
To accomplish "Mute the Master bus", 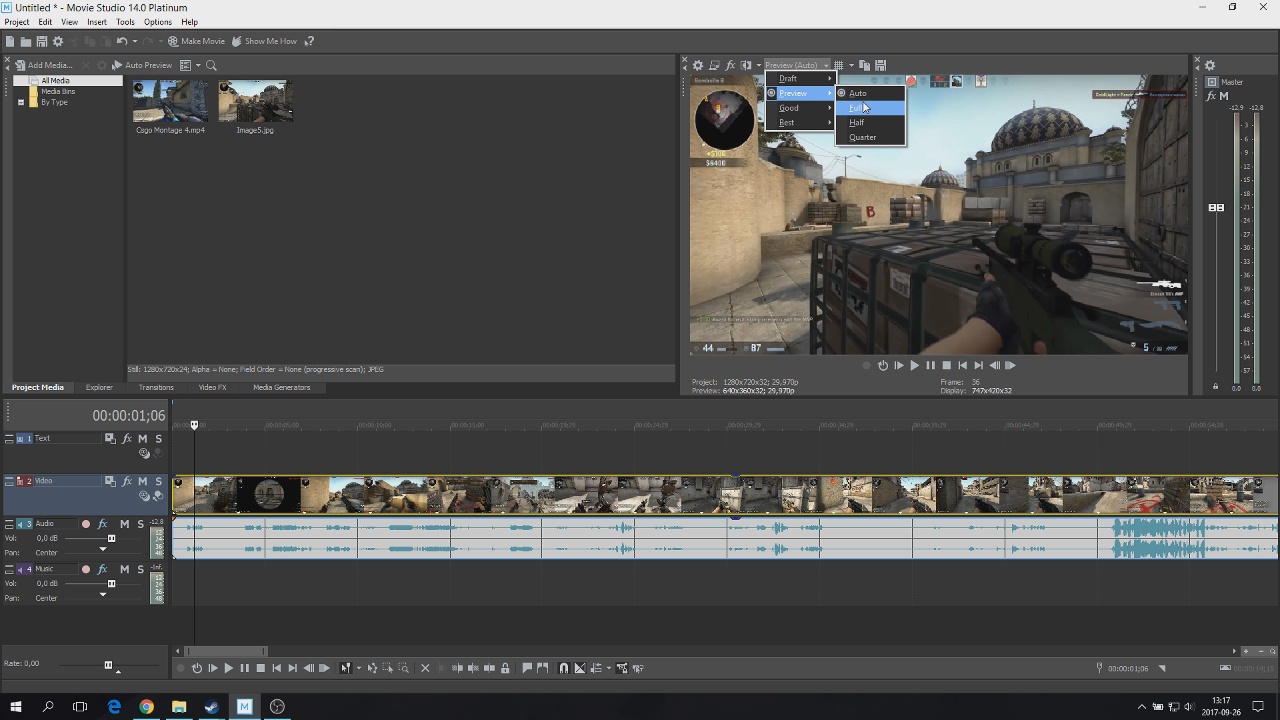I will (1224, 96).
